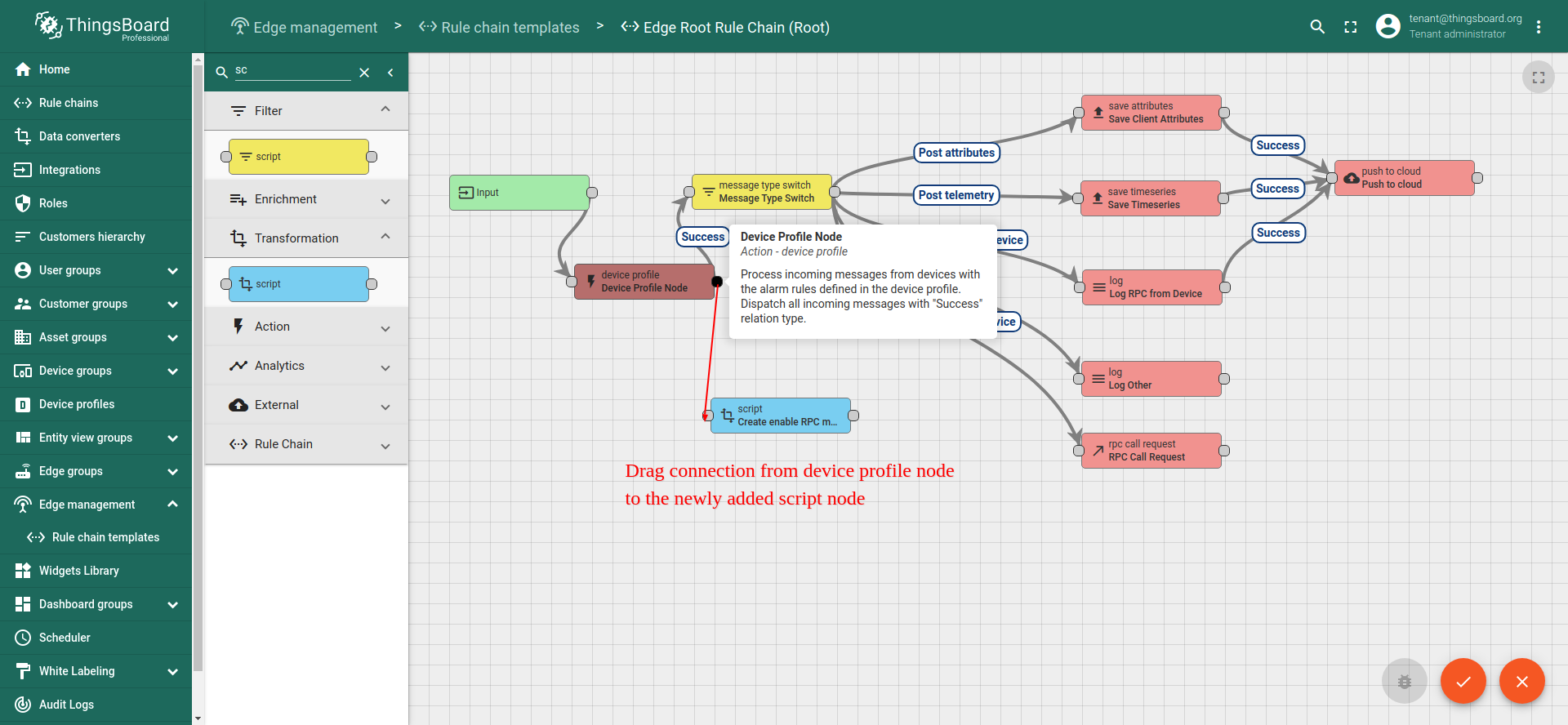This screenshot has height=725, width=1568.
Task: Expand the Rule Chain node category
Action: tap(306, 444)
